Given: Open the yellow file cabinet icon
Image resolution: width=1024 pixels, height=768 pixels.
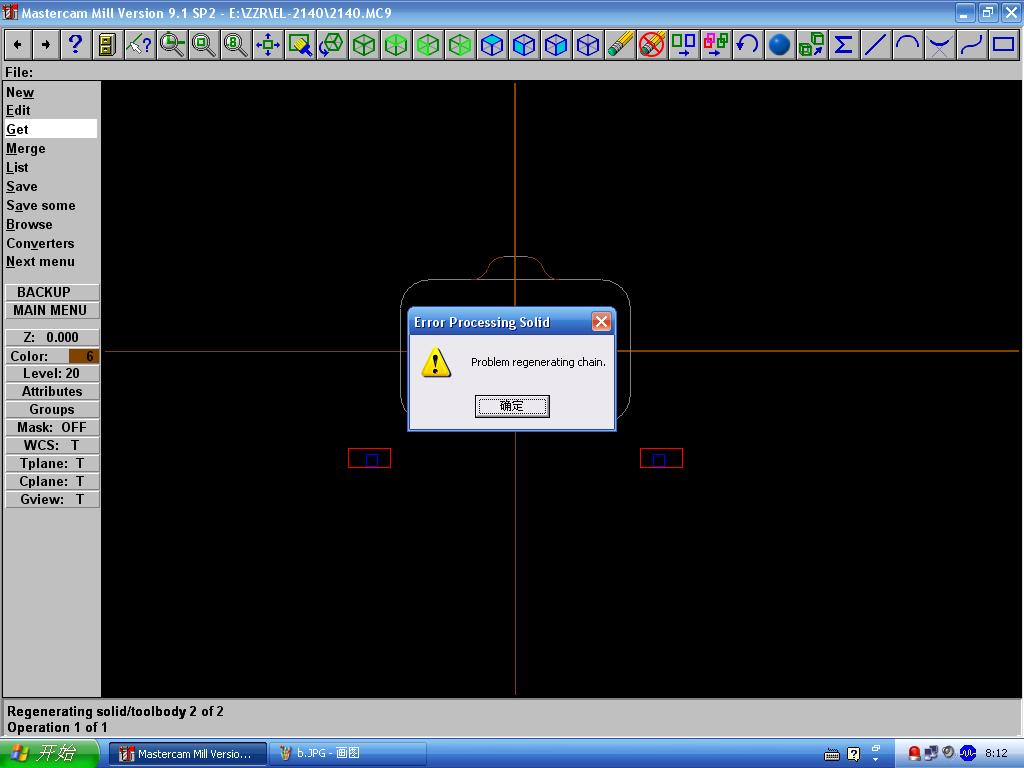Looking at the screenshot, I should pos(107,45).
